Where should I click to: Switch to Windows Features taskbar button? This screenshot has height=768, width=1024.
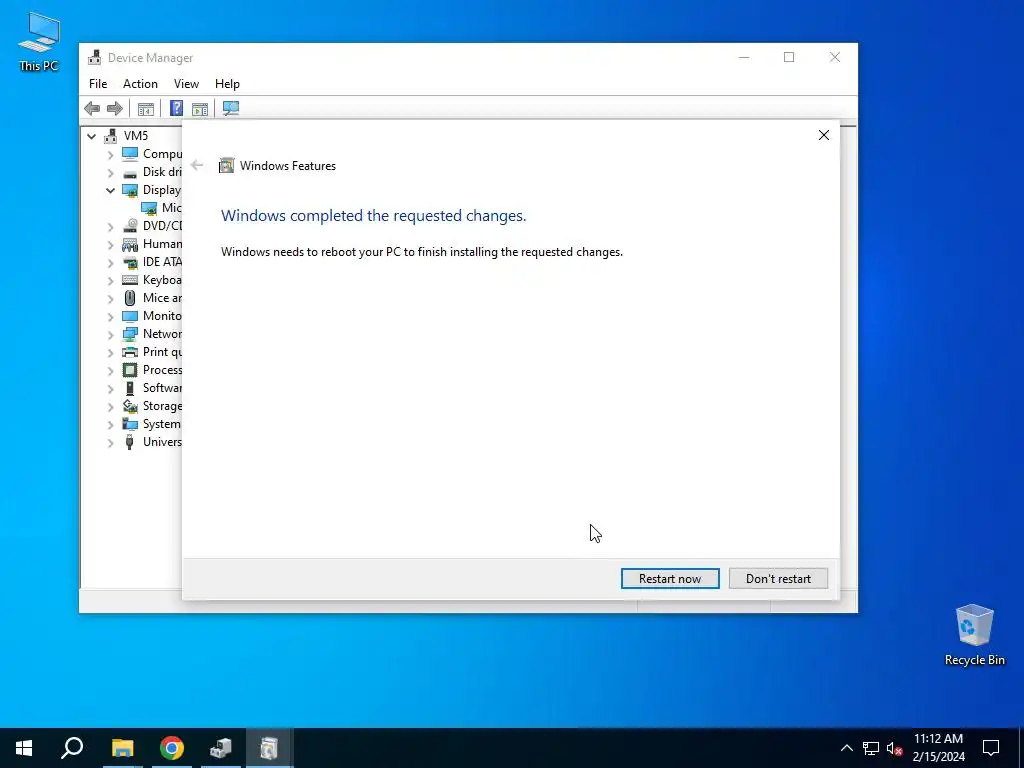point(269,748)
